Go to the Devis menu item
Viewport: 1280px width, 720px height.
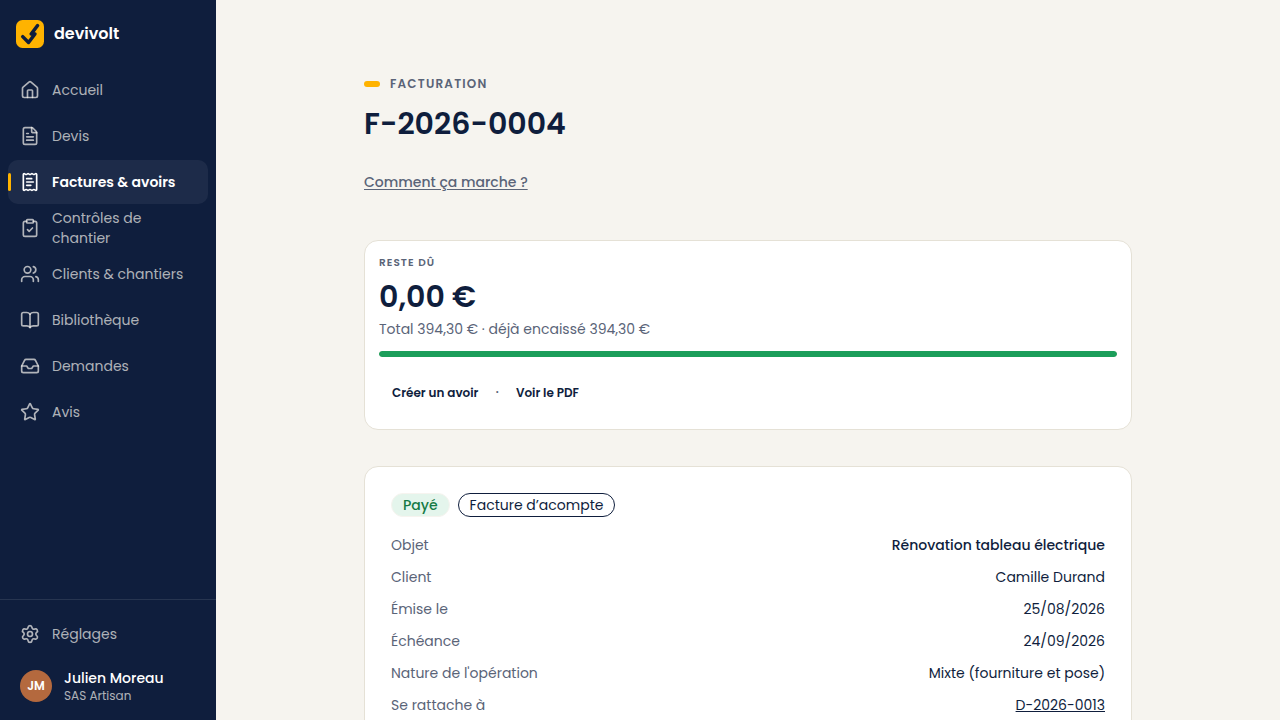108,136
